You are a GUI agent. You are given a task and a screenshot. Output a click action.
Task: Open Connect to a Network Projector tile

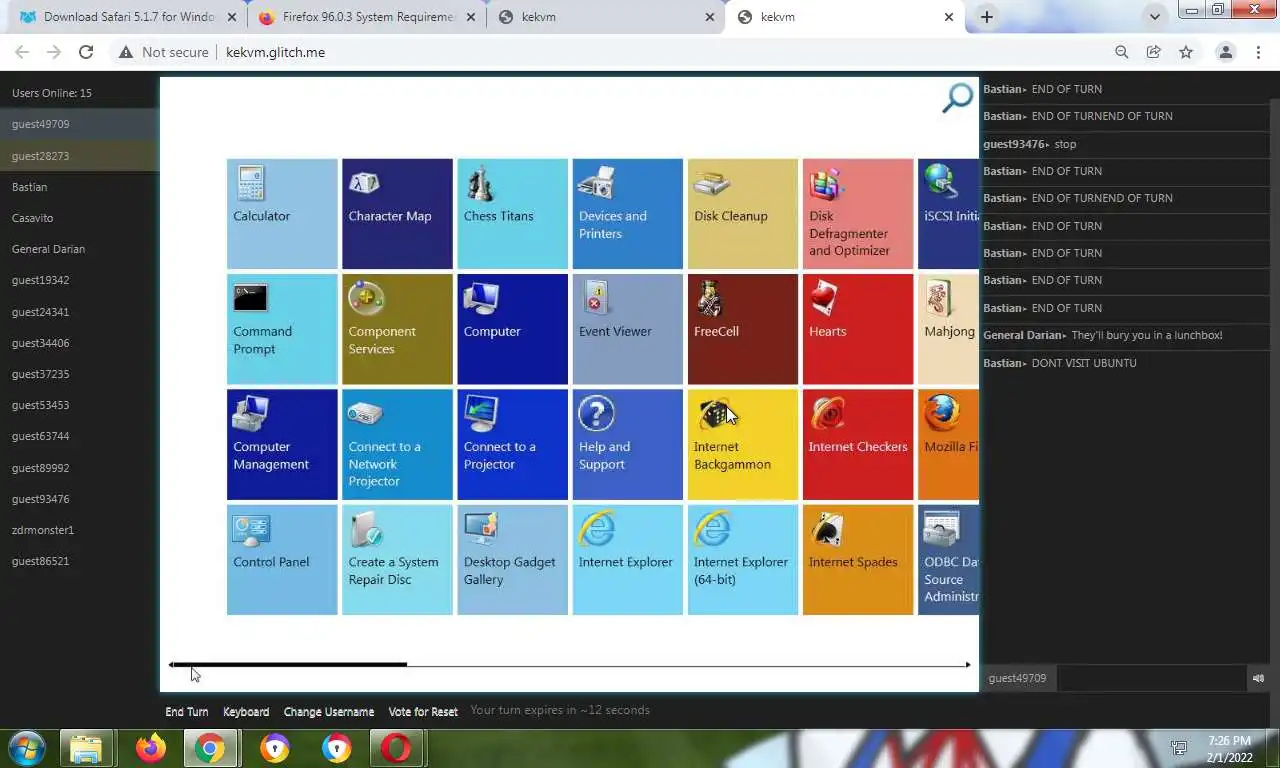[397, 444]
